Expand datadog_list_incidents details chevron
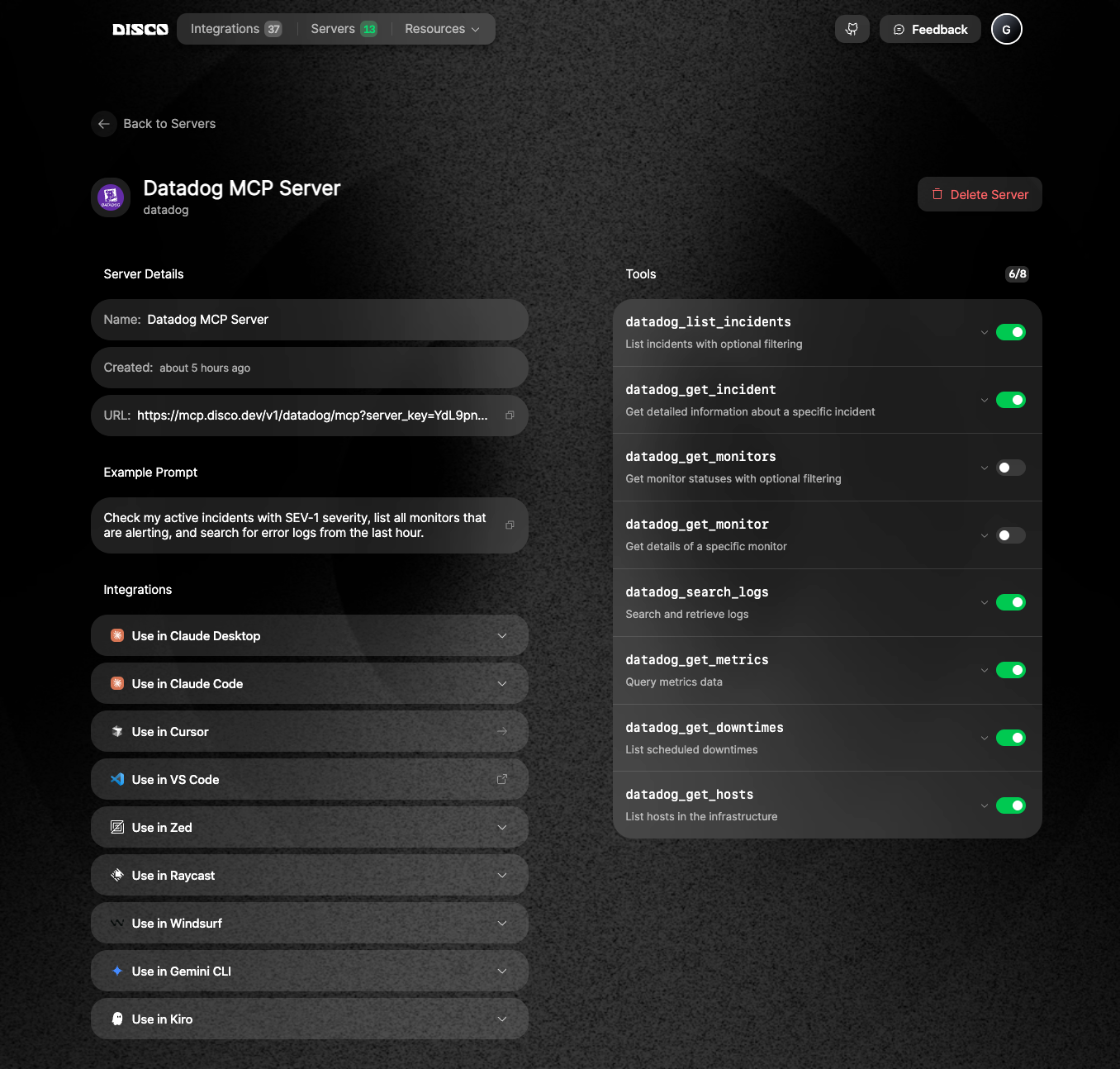Screen dimensions: 1120x1069 (985, 332)
